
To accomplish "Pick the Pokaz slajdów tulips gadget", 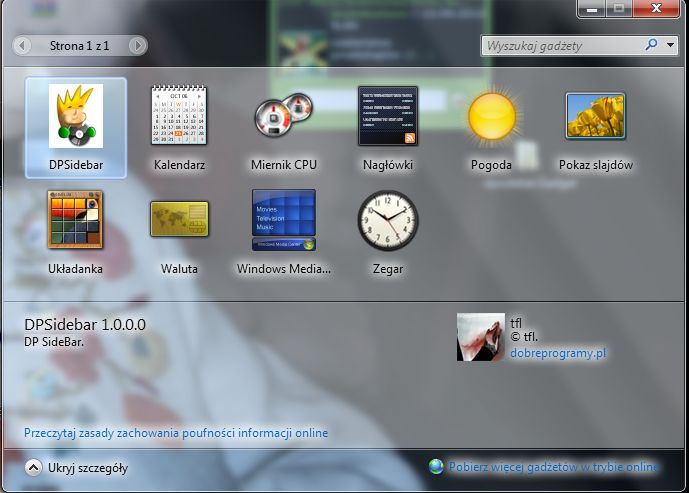I will (595, 116).
